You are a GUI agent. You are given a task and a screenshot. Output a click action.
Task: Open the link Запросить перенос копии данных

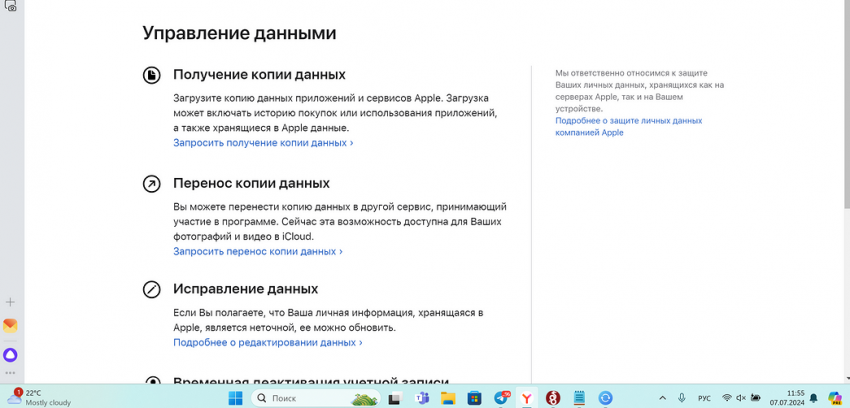click(x=258, y=252)
